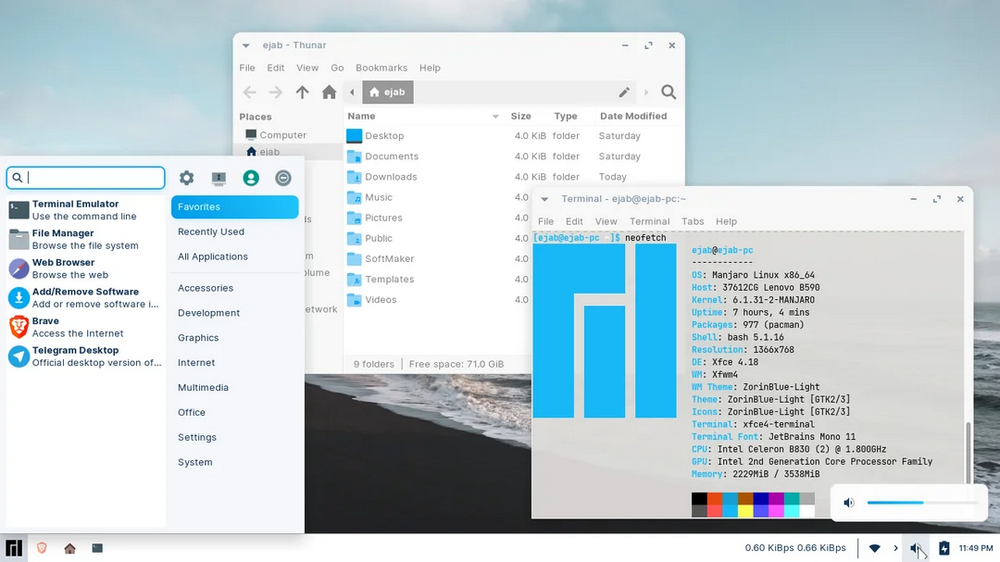Image resolution: width=1000 pixels, height=562 pixels.
Task: Click the search magnifier in Thunar
Action: pyautogui.click(x=669, y=92)
